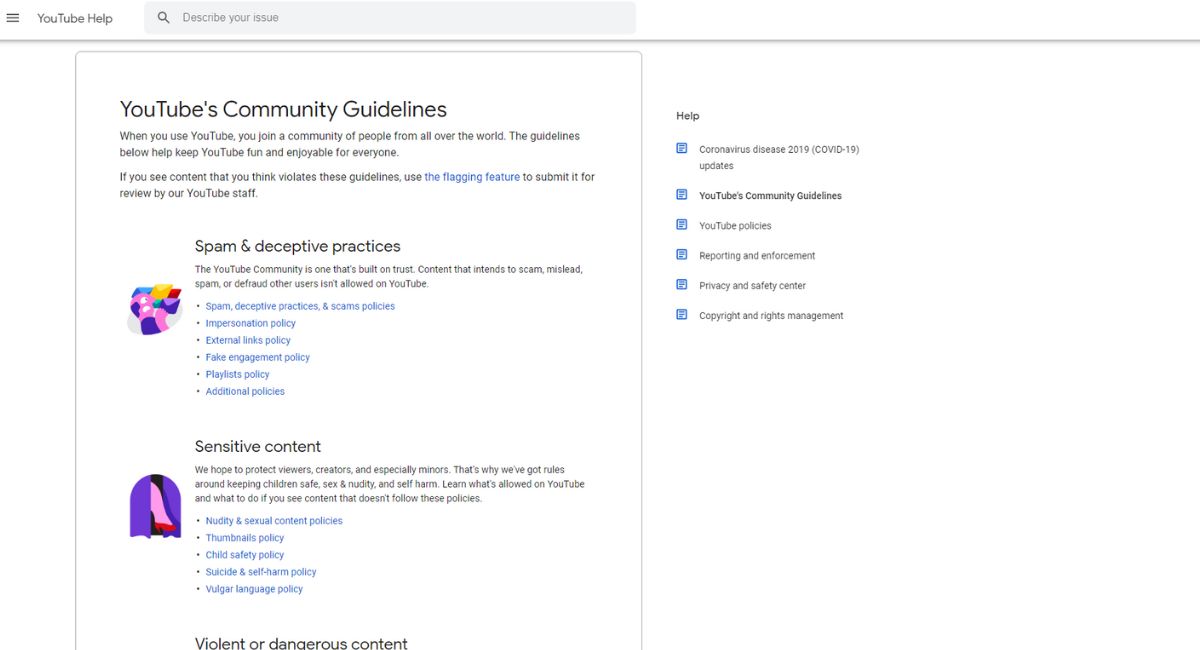
Task: Click the Reporting and enforcement article icon
Action: point(682,255)
